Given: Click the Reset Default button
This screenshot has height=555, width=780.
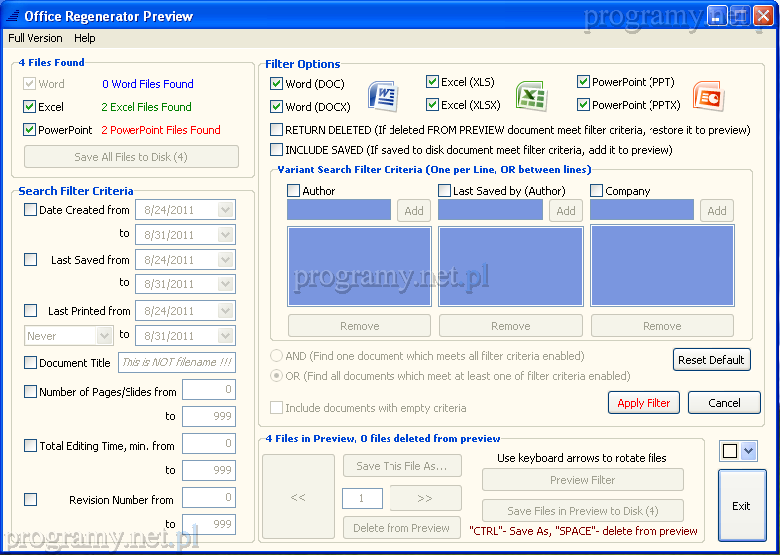Looking at the screenshot, I should tap(711, 360).
